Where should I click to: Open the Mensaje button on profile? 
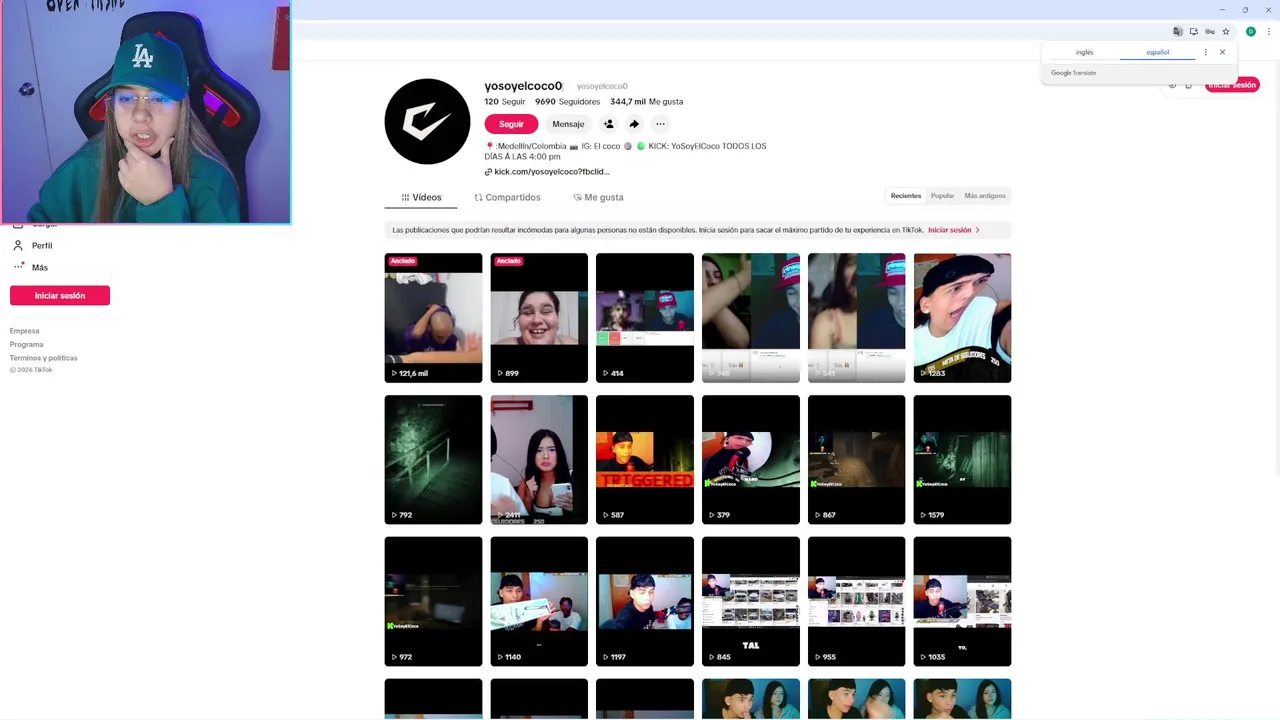568,124
